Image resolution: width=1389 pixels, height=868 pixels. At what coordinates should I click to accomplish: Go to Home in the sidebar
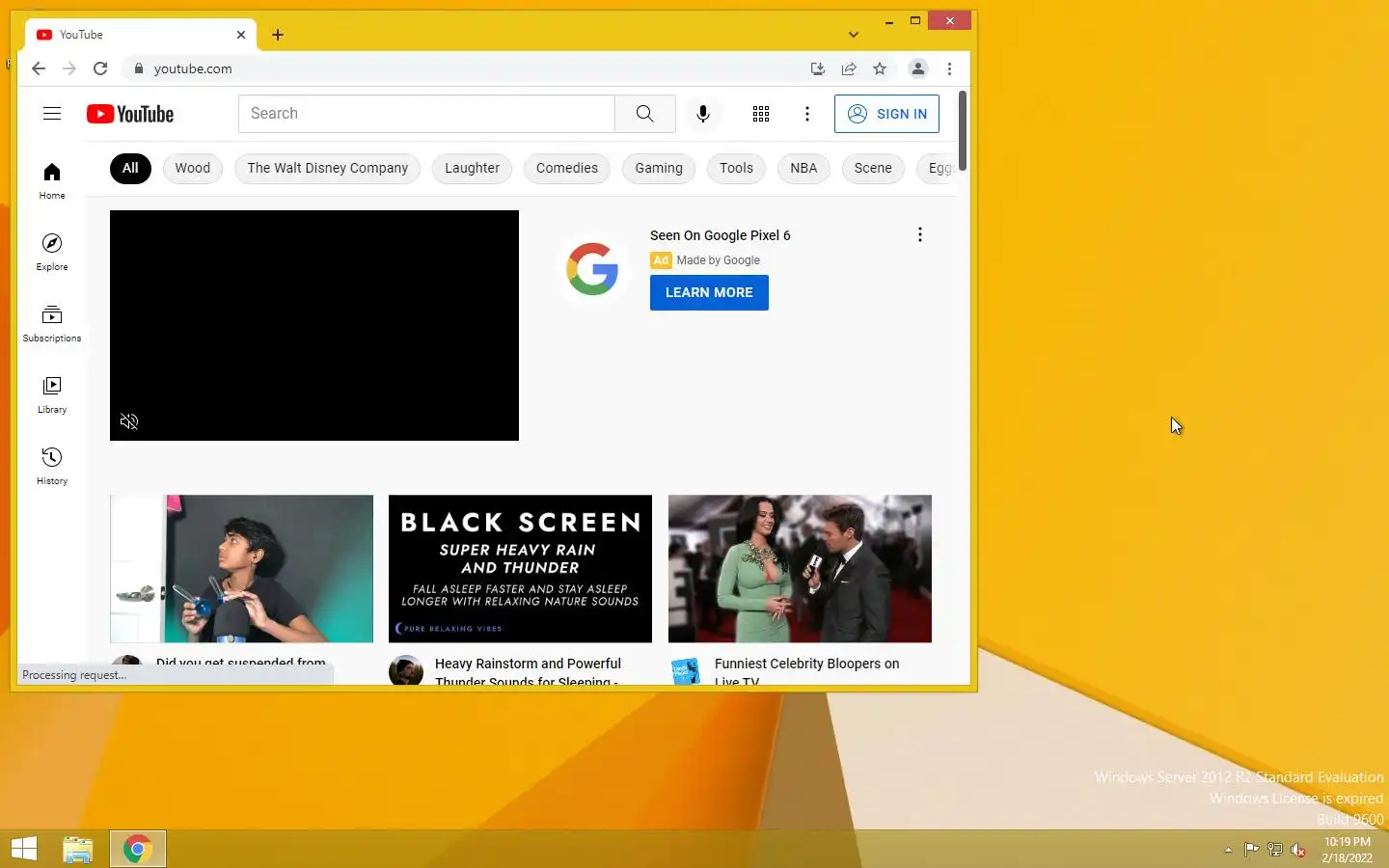coord(52,180)
